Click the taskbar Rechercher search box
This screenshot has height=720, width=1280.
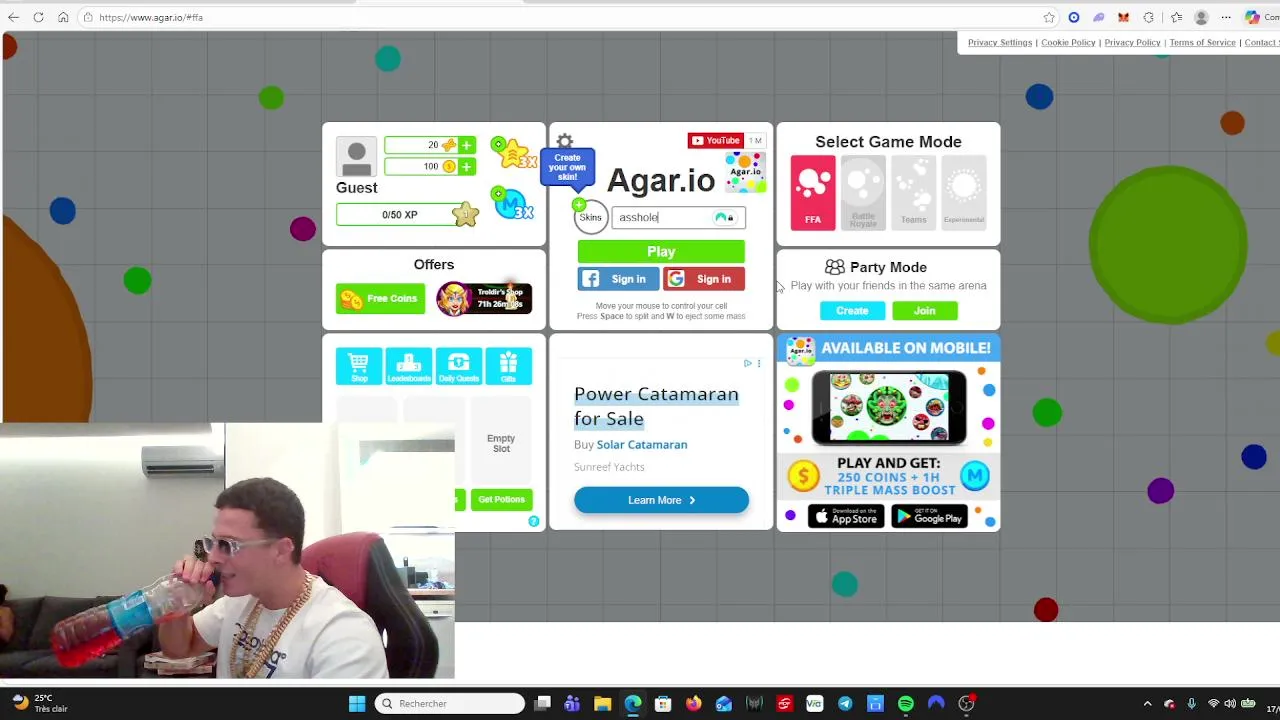point(450,704)
